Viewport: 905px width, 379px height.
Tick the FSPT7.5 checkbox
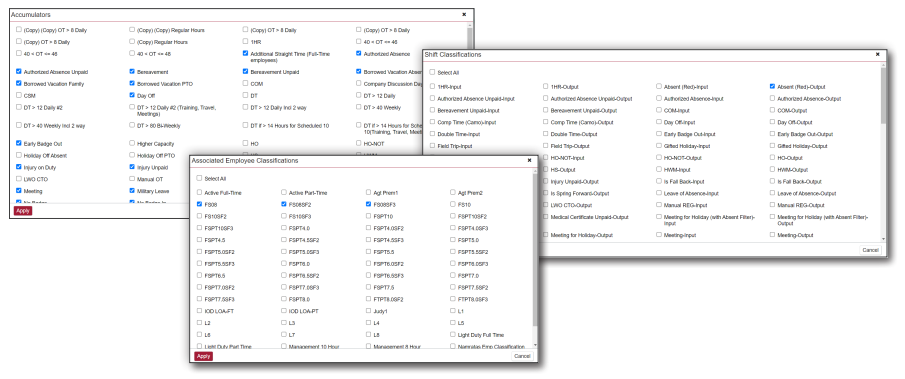[x=368, y=287]
